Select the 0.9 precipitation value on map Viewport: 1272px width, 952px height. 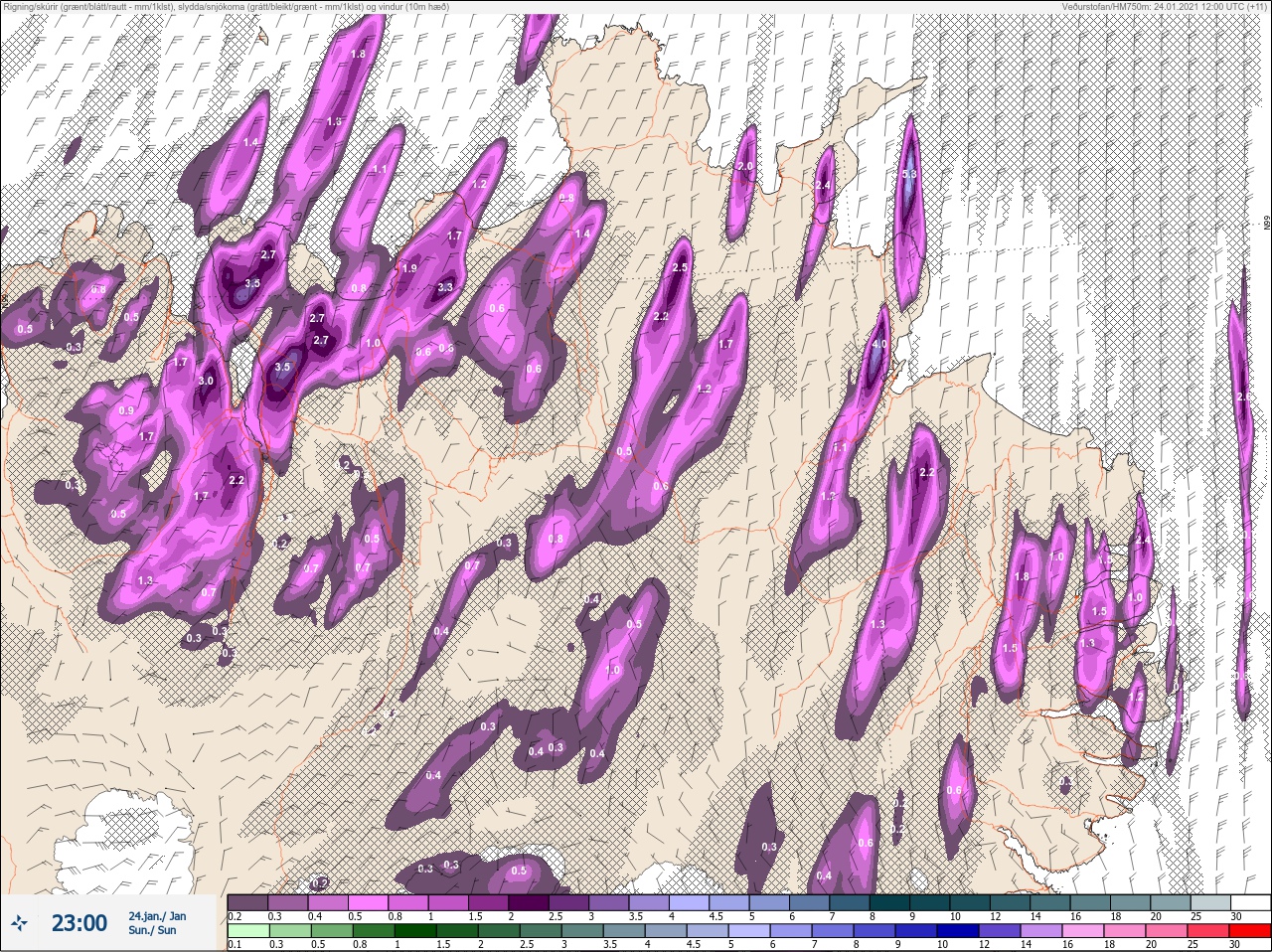pyautogui.click(x=126, y=410)
